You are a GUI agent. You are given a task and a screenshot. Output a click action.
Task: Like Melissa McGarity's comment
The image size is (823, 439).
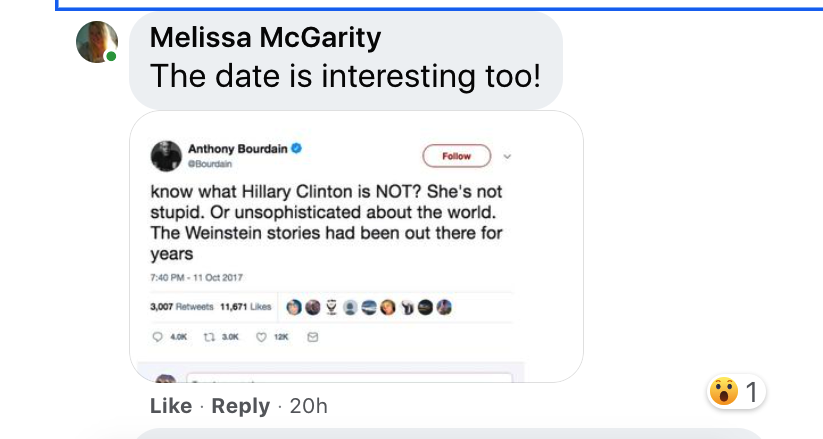pos(171,406)
